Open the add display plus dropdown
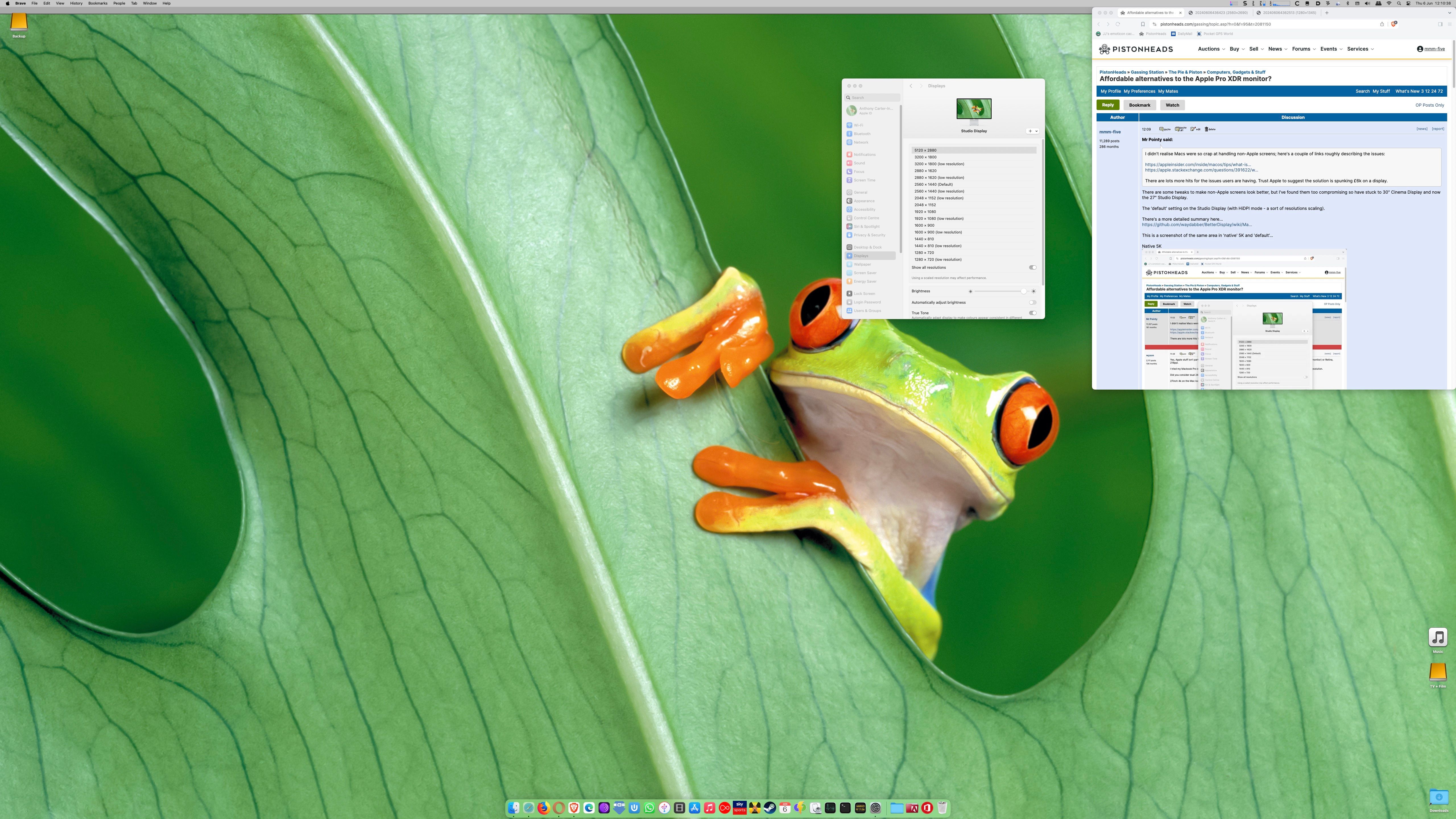 click(1032, 131)
